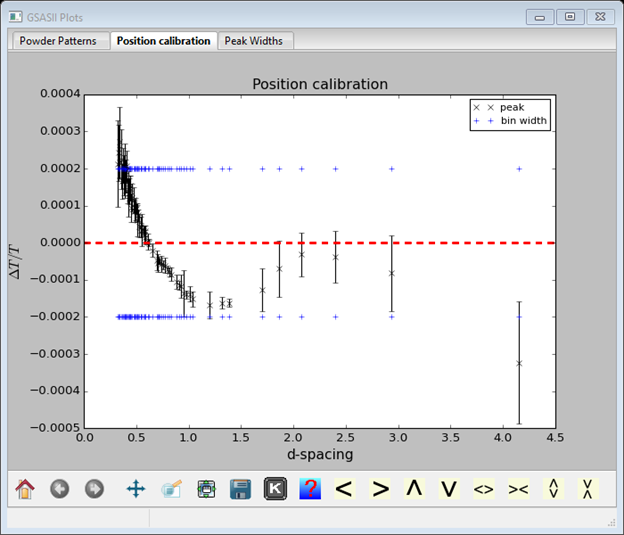
Task: Open the configure subplots icon
Action: coord(207,489)
